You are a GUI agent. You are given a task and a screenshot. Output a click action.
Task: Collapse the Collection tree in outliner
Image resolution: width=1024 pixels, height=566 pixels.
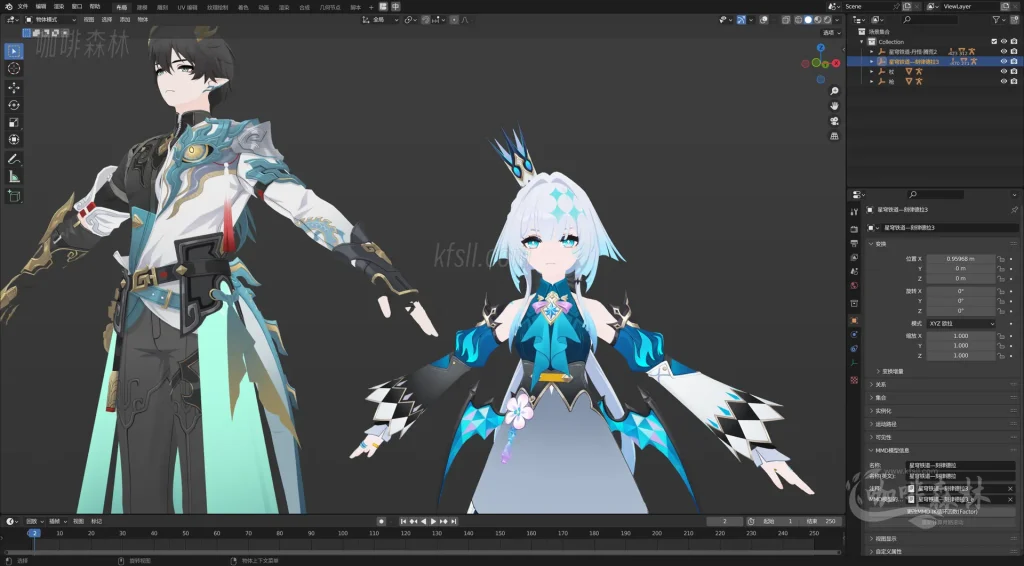pos(862,42)
